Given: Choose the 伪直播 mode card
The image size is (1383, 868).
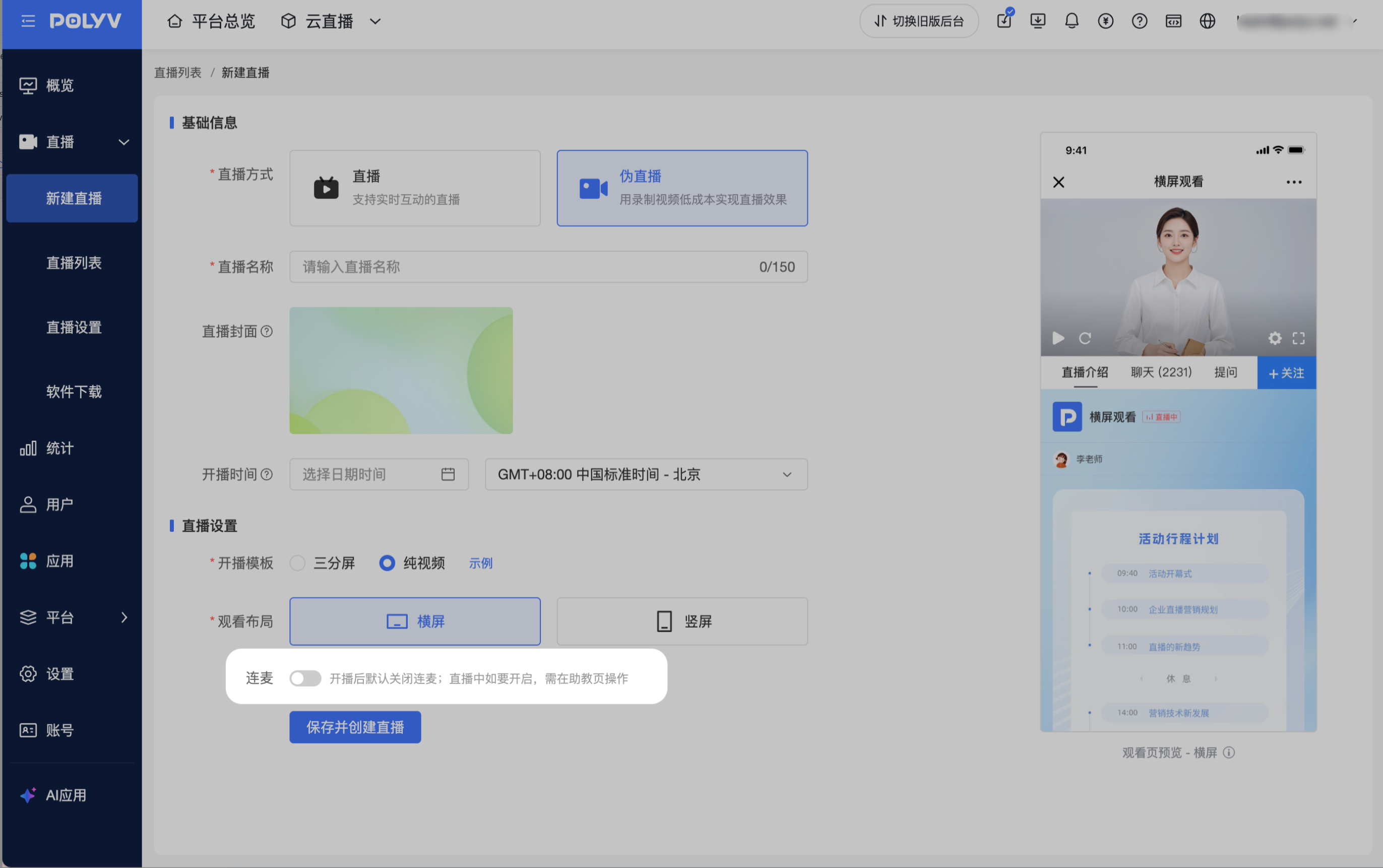Looking at the screenshot, I should click(x=682, y=189).
